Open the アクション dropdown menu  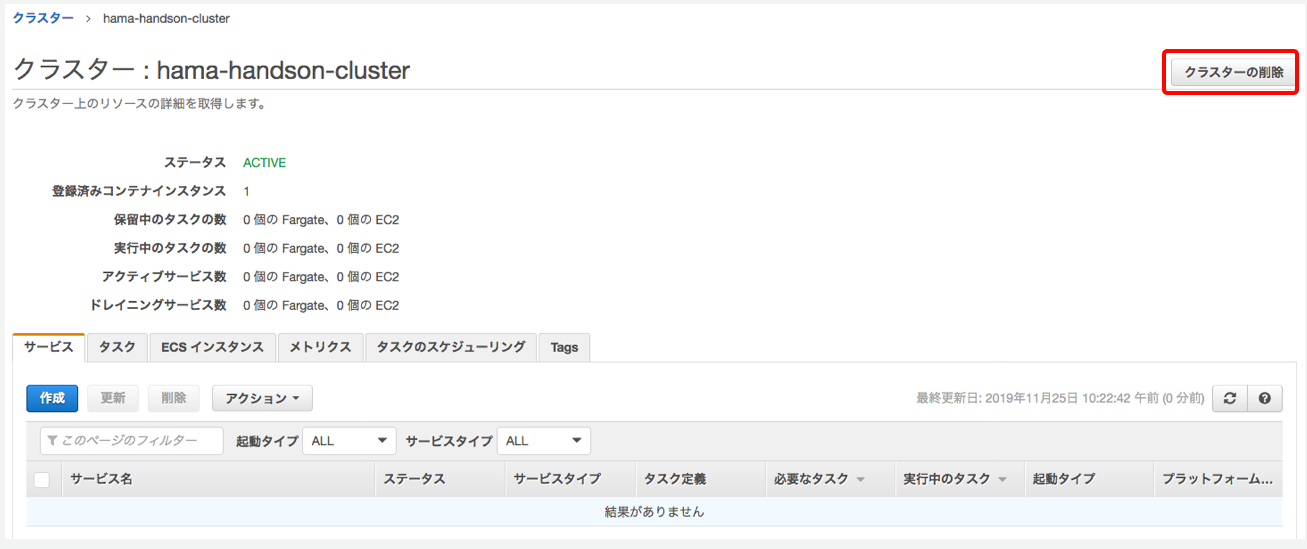[262, 398]
